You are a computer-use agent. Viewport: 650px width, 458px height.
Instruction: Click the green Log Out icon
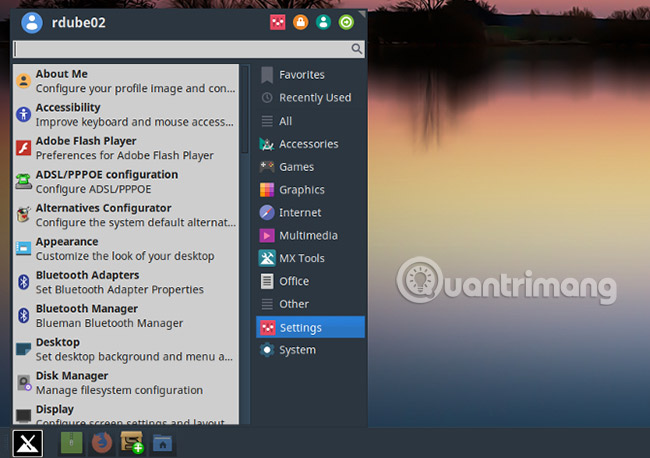346,22
